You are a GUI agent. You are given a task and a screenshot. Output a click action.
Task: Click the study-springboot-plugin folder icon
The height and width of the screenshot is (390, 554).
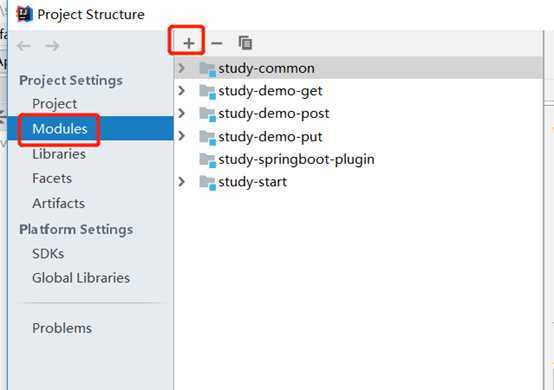(x=207, y=160)
